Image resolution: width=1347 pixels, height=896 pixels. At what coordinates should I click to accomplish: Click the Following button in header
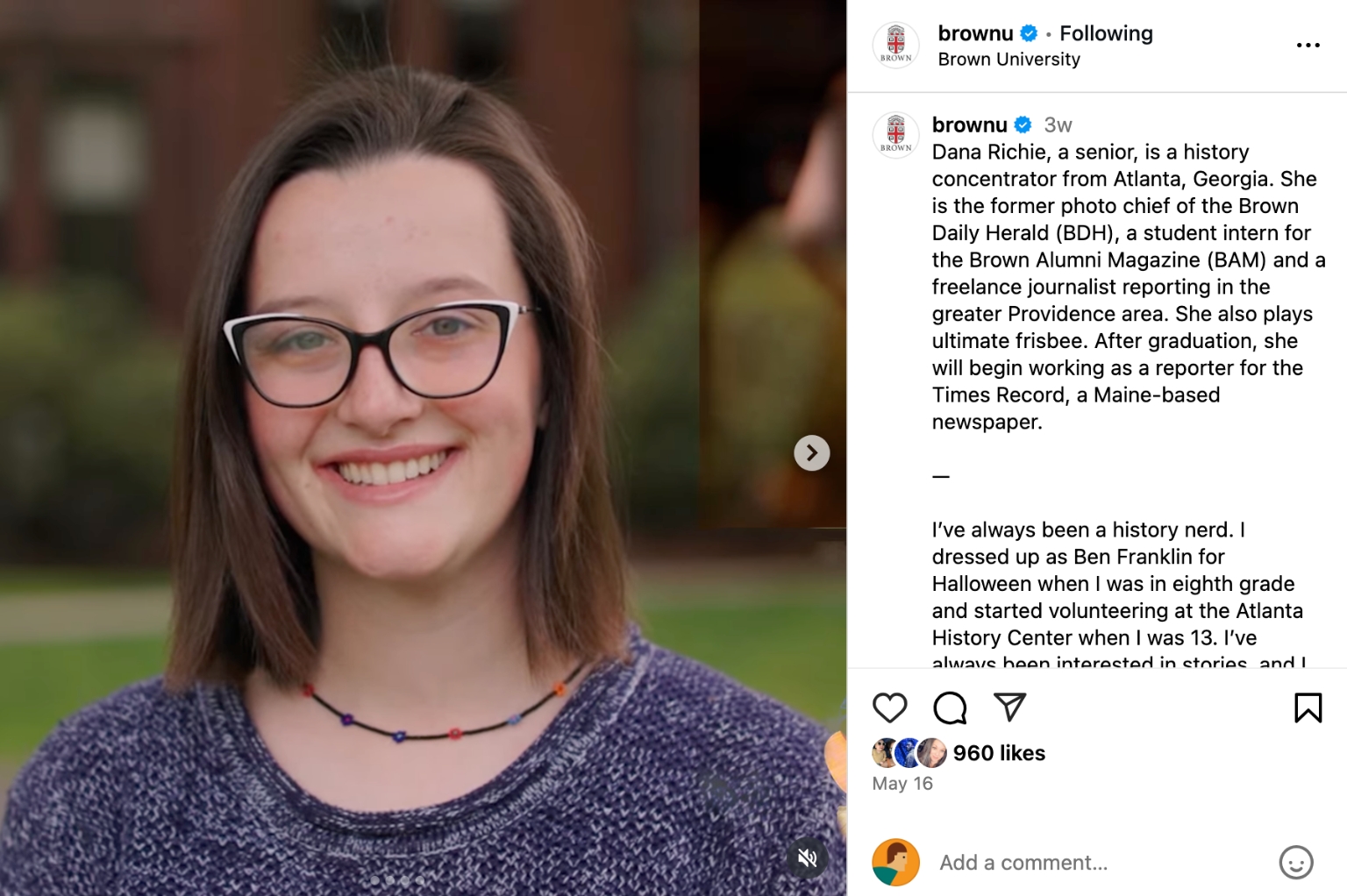coord(1106,33)
